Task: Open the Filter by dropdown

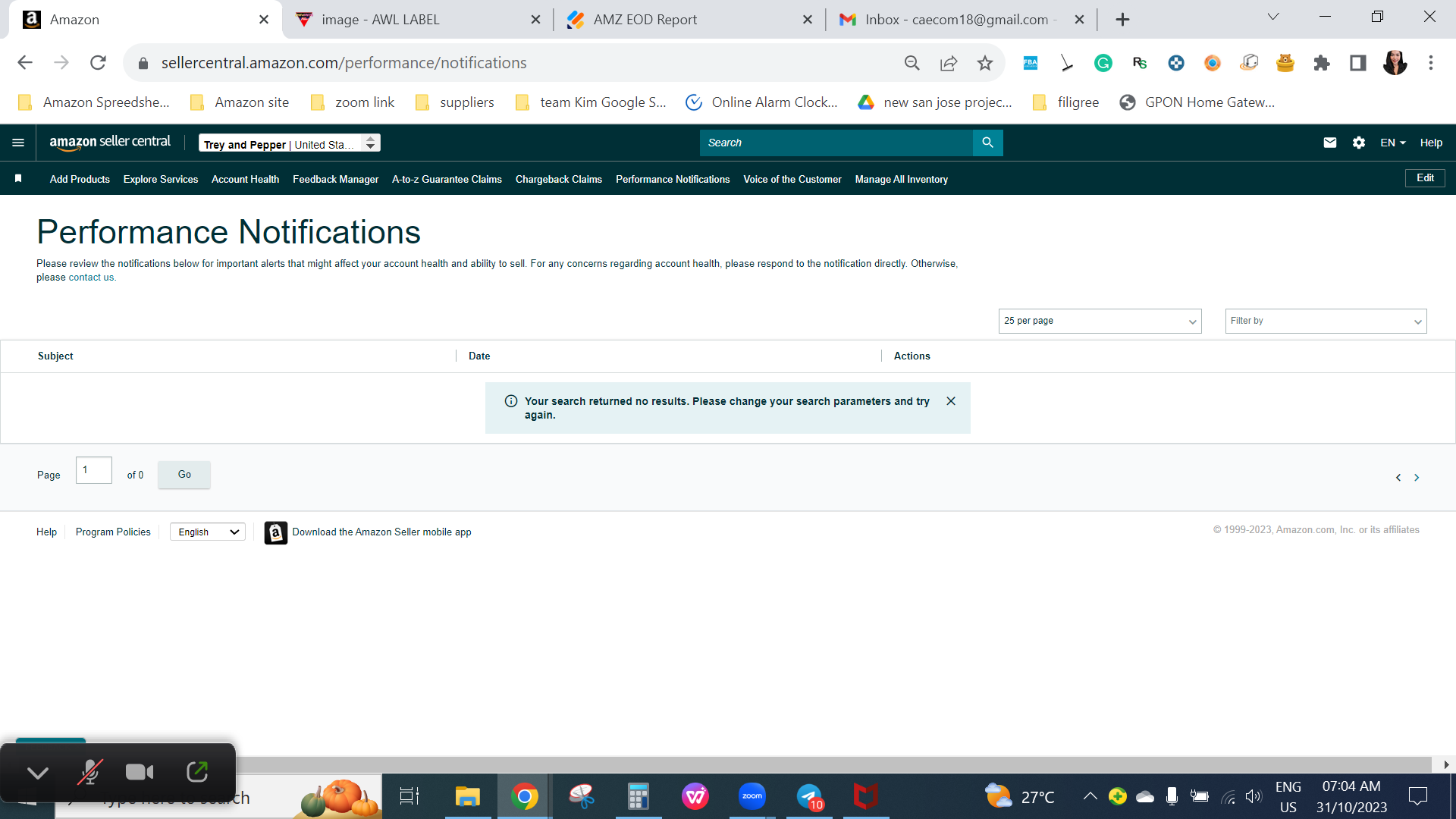Action: point(1326,321)
